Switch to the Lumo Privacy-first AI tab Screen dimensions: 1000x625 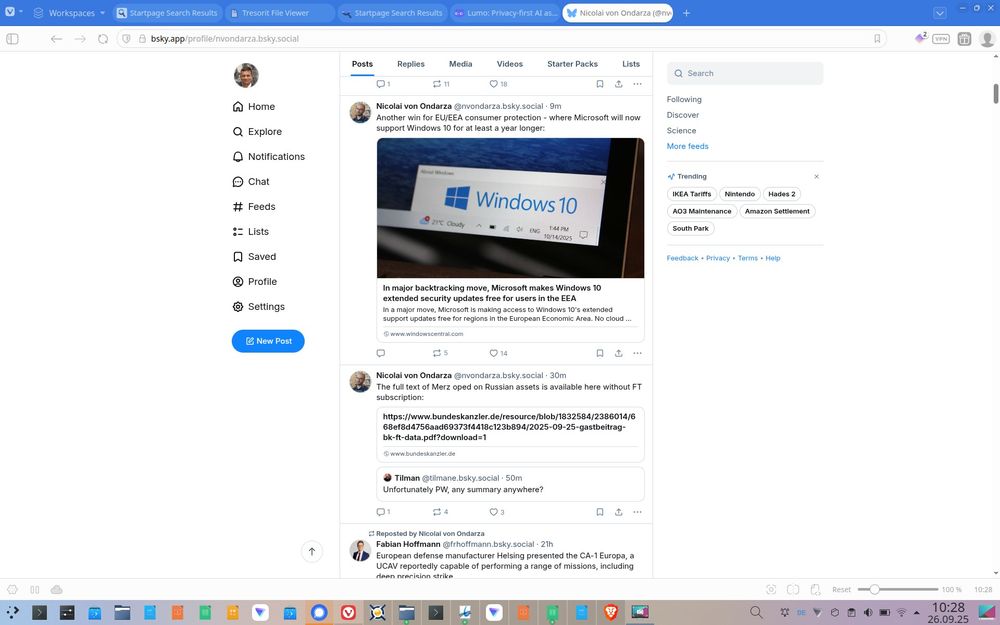coord(505,13)
